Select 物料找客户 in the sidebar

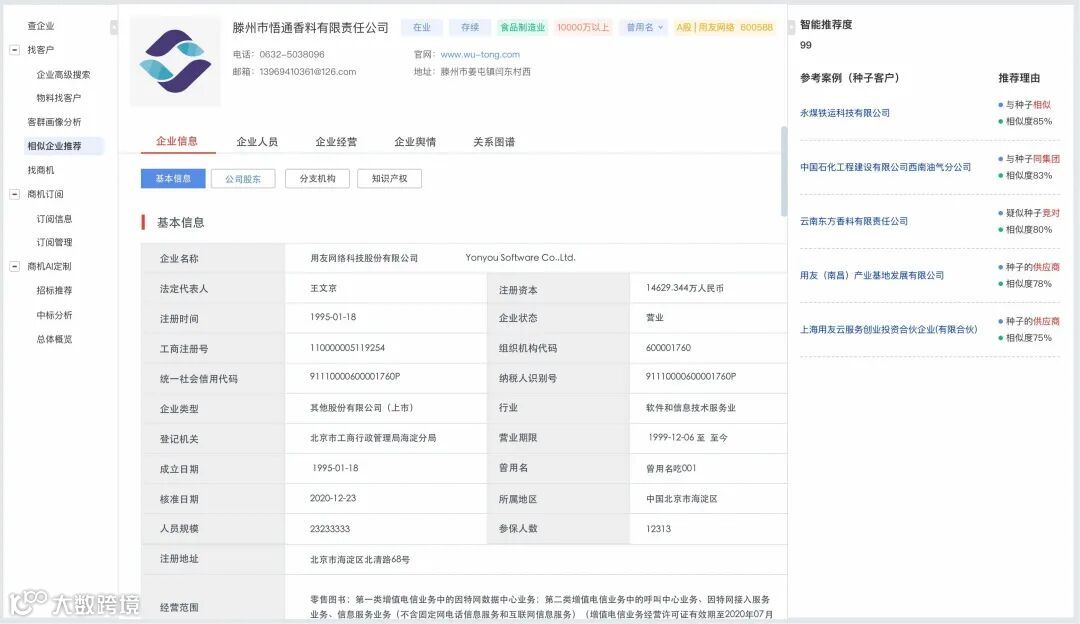tap(59, 98)
